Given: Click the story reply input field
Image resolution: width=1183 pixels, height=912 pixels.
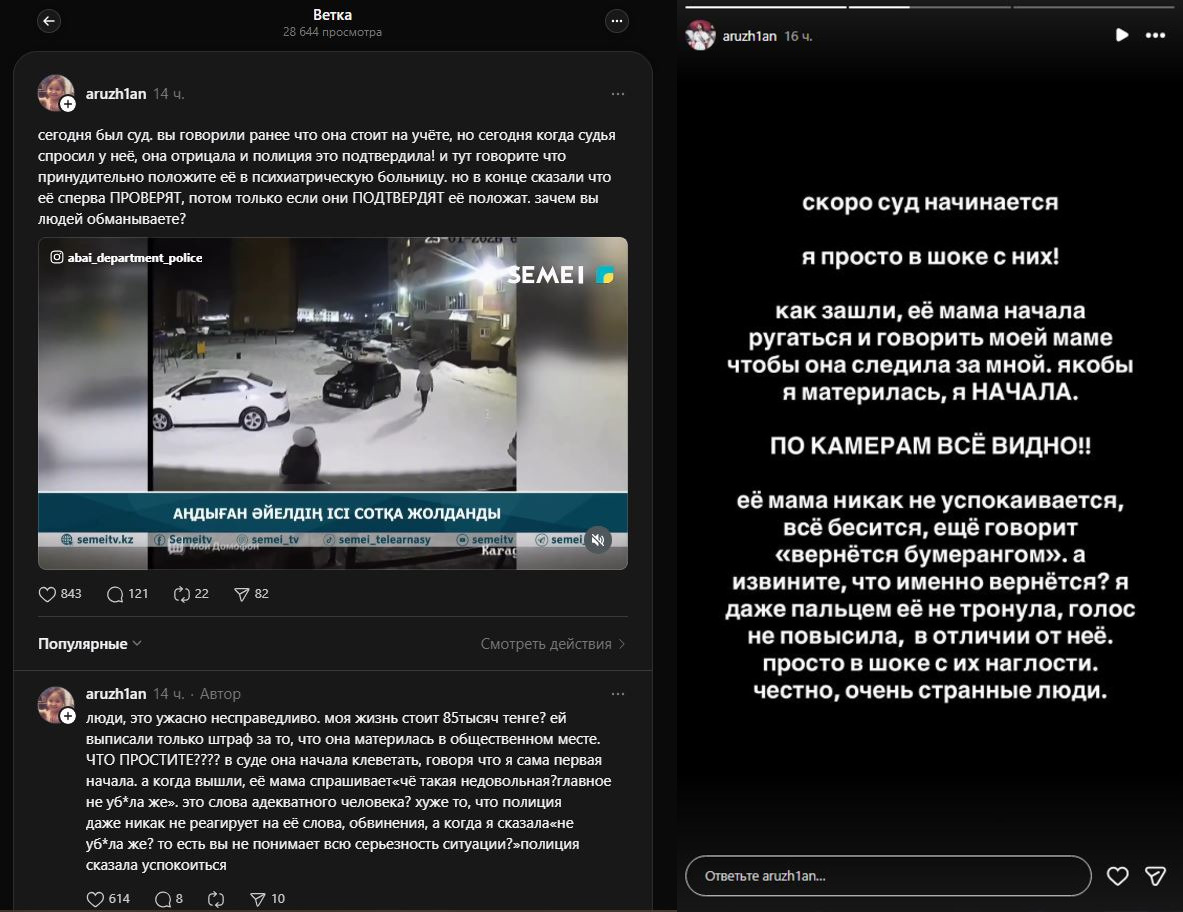Looking at the screenshot, I should tap(887, 876).
